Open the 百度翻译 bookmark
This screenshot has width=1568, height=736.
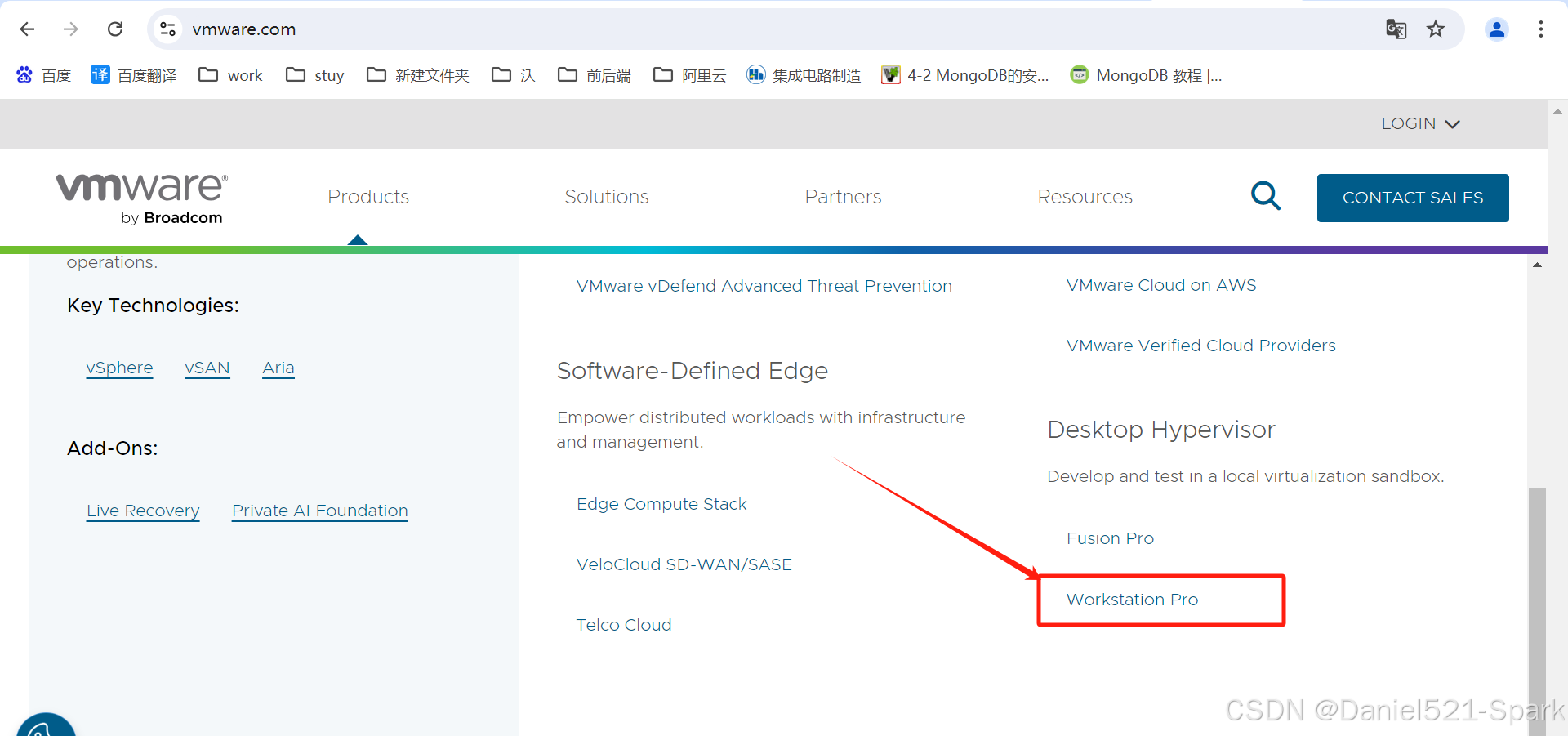click(134, 75)
